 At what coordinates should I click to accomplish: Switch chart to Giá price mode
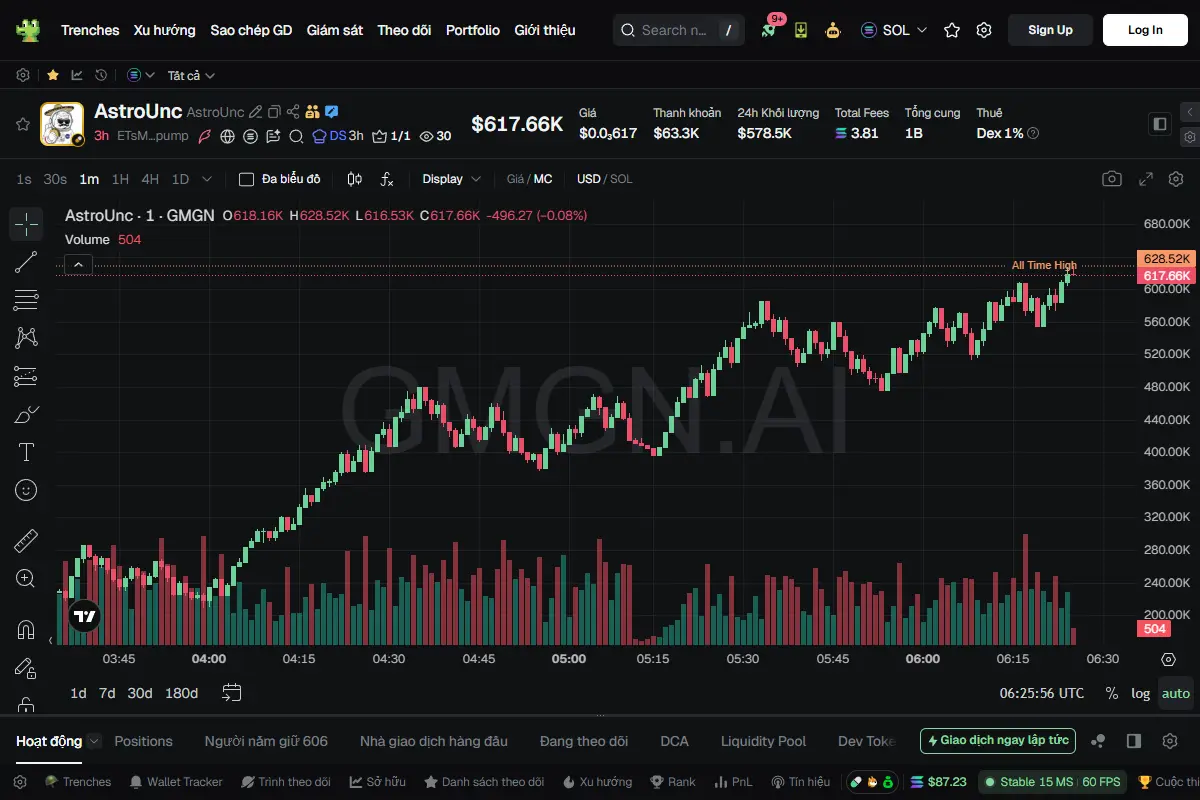tap(515, 179)
